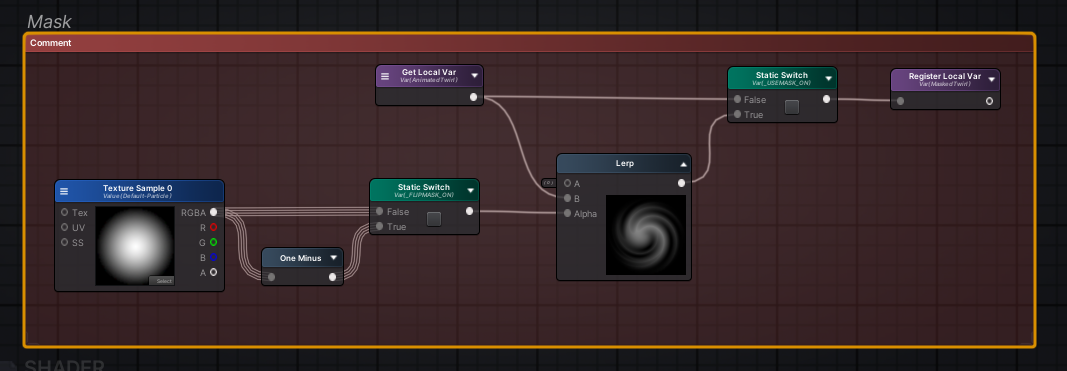Click the red R output port

pos(214,227)
